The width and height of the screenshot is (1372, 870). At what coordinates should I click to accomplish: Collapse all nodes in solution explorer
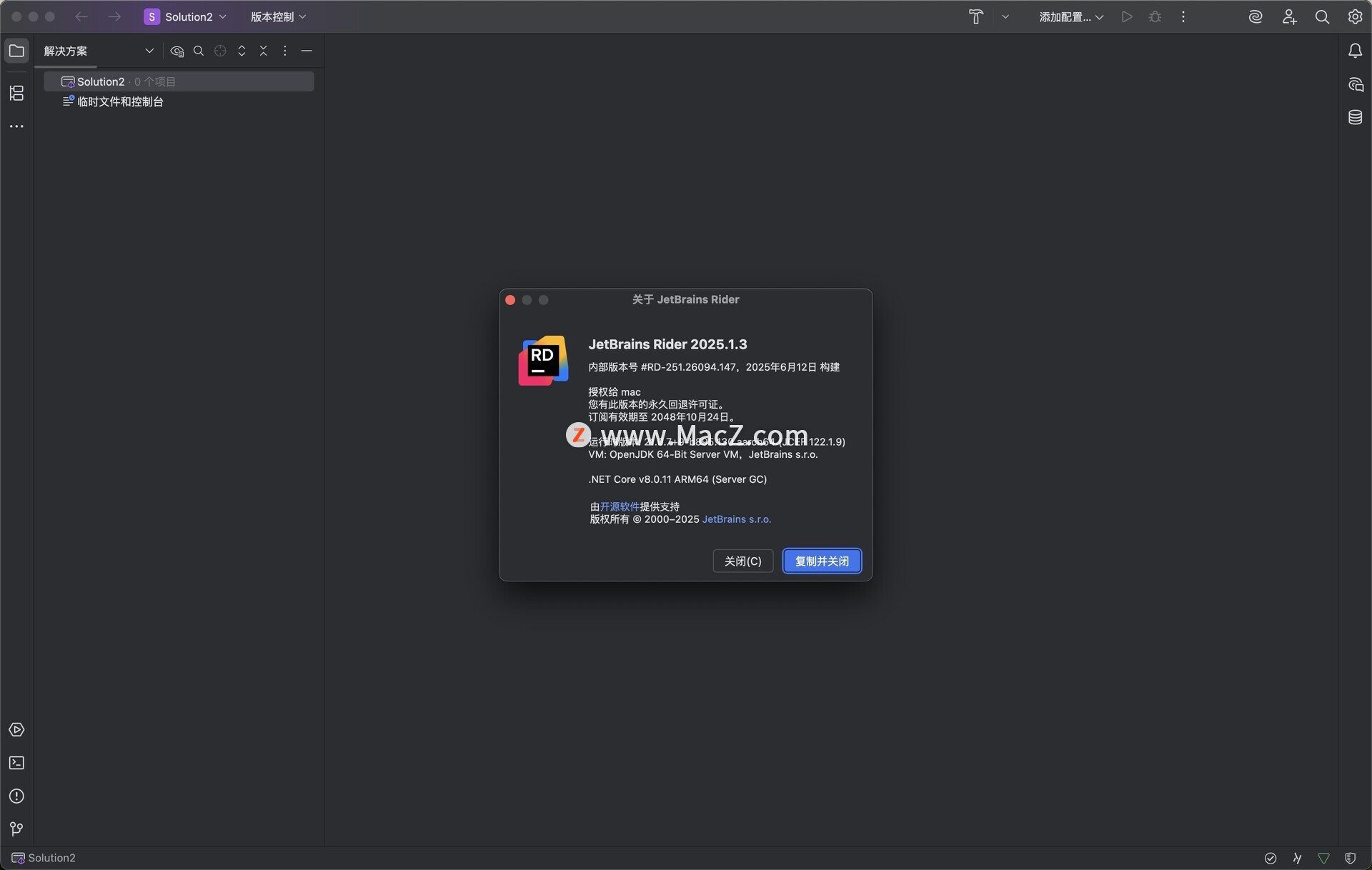(263, 51)
